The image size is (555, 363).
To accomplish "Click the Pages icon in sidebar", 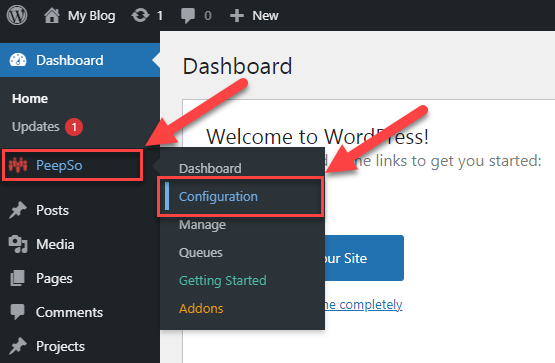I will tap(17, 278).
